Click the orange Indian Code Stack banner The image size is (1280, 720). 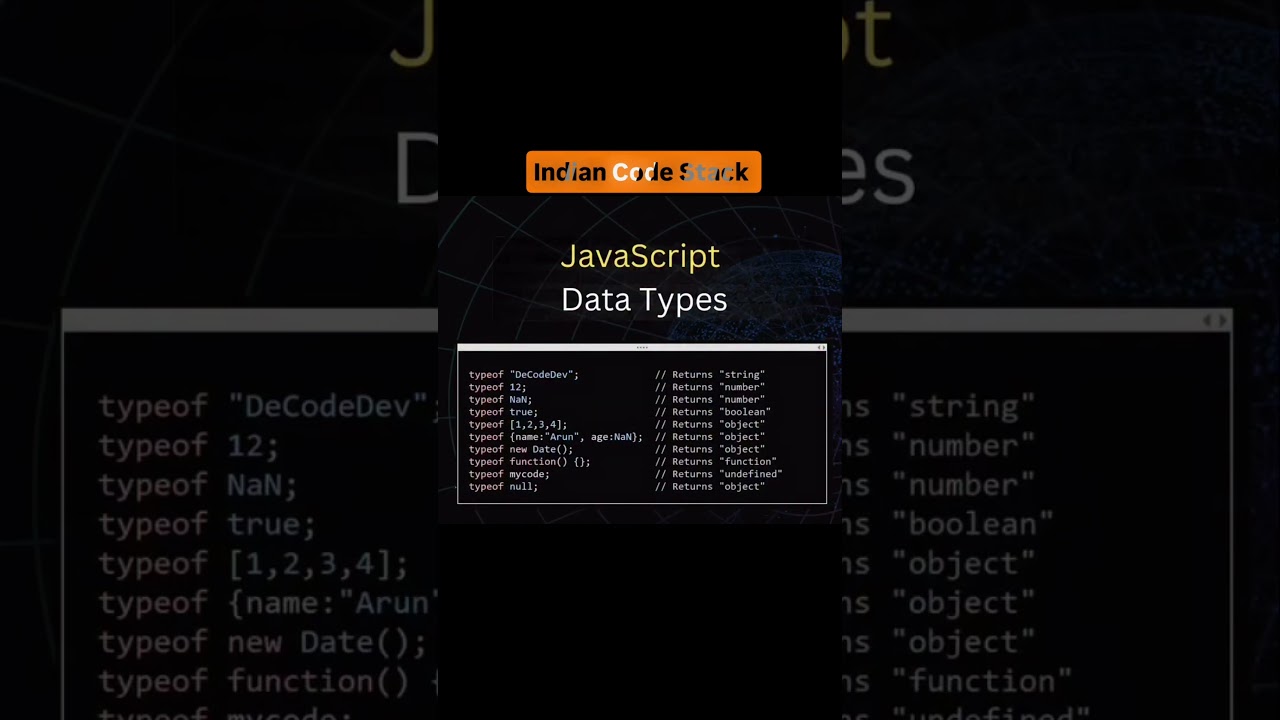(x=643, y=172)
